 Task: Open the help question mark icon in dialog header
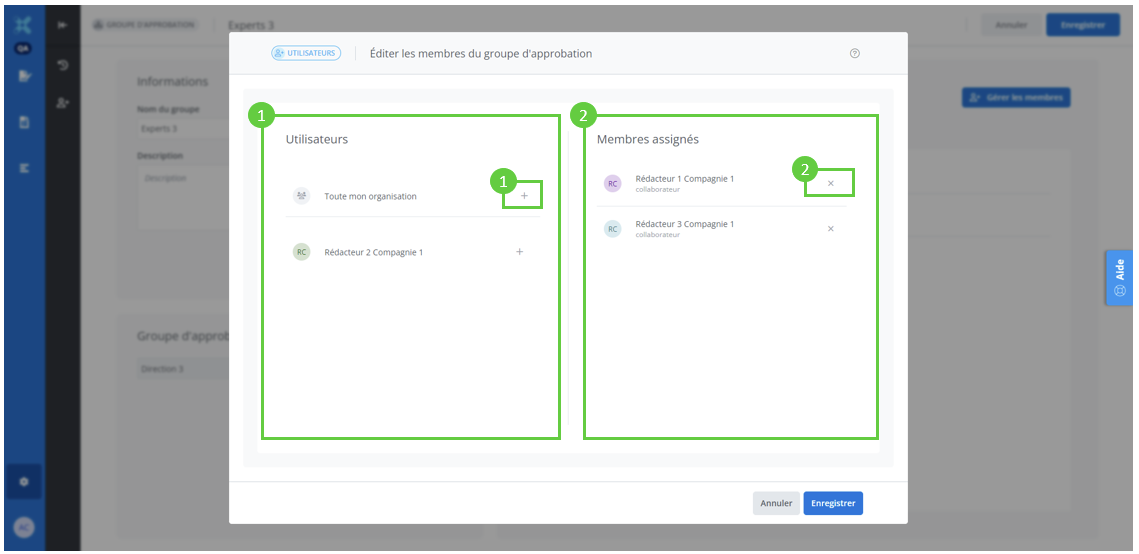(x=854, y=54)
